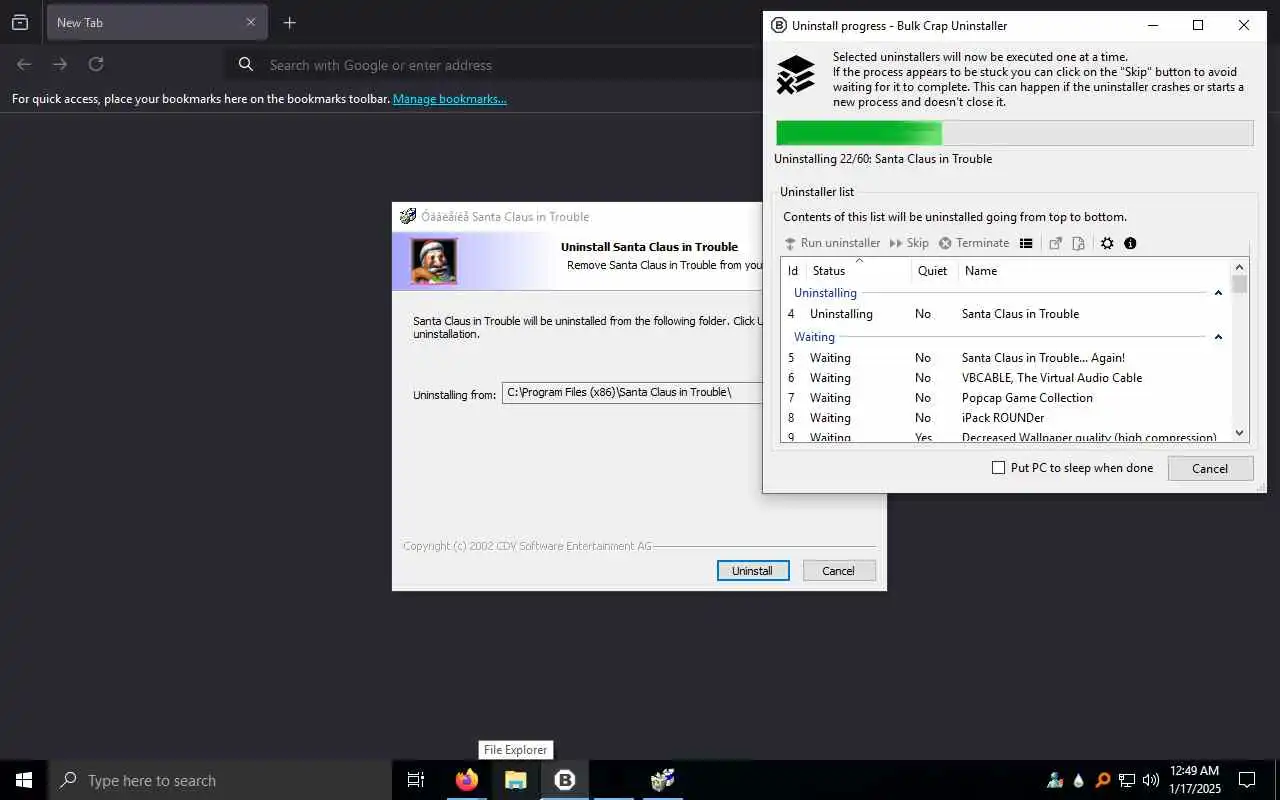The image size is (1280, 800).
Task: Click Uninstall in Santa Claus wizard
Action: 753,570
